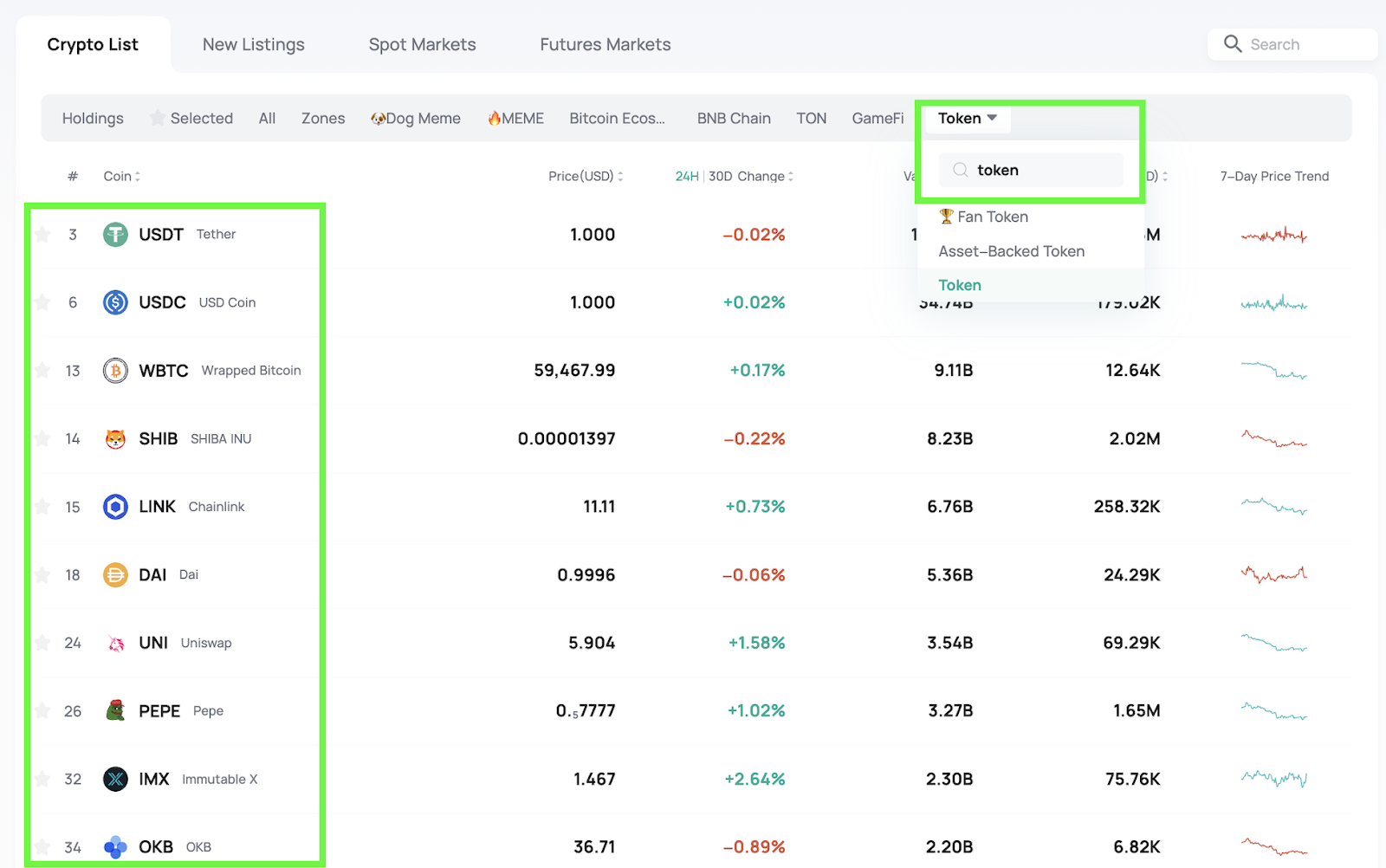The height and width of the screenshot is (868, 1386).
Task: Star the IMX row
Action: 42,778
